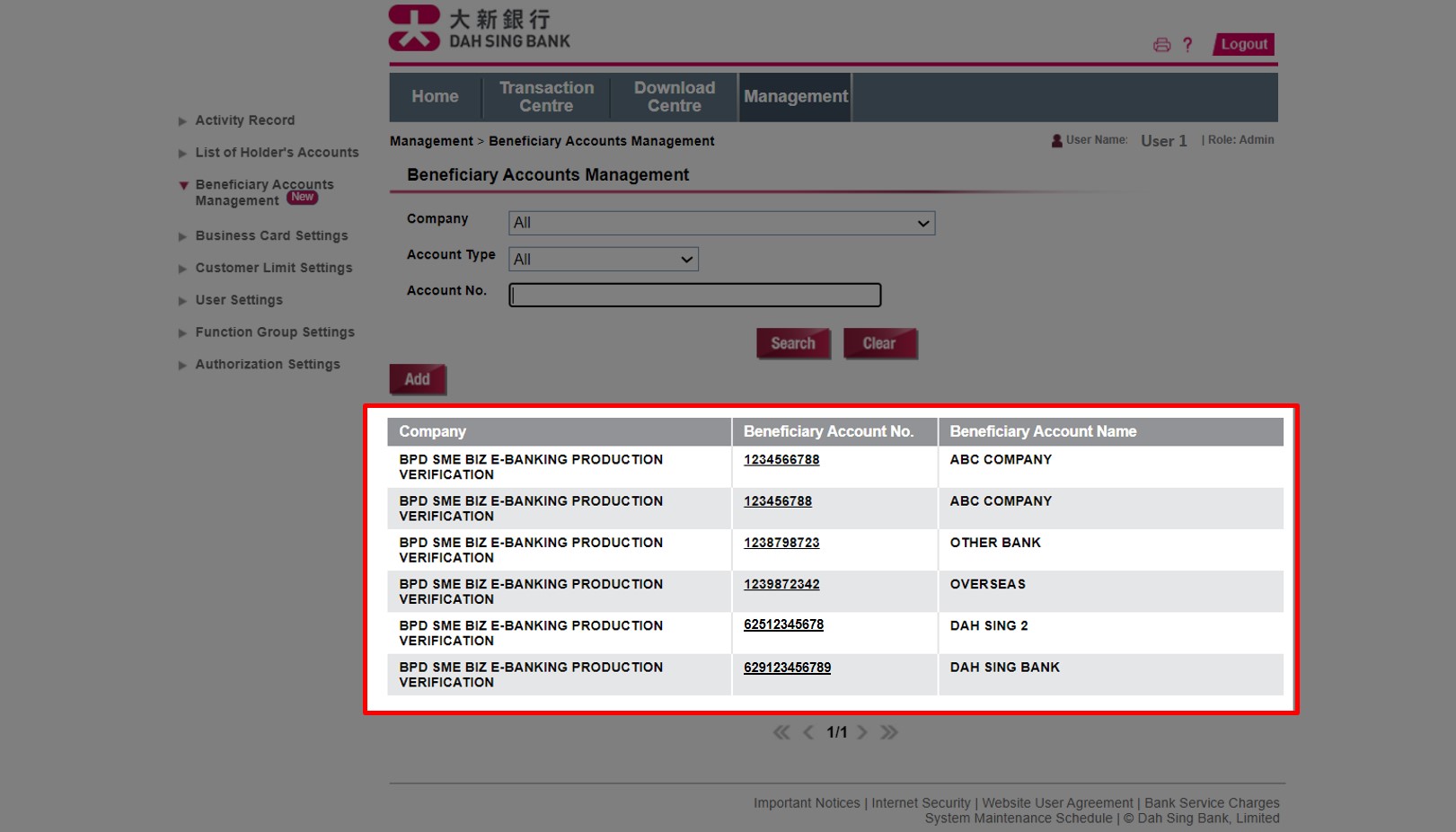
Task: Click Management in the breadcrumb
Action: (431, 141)
